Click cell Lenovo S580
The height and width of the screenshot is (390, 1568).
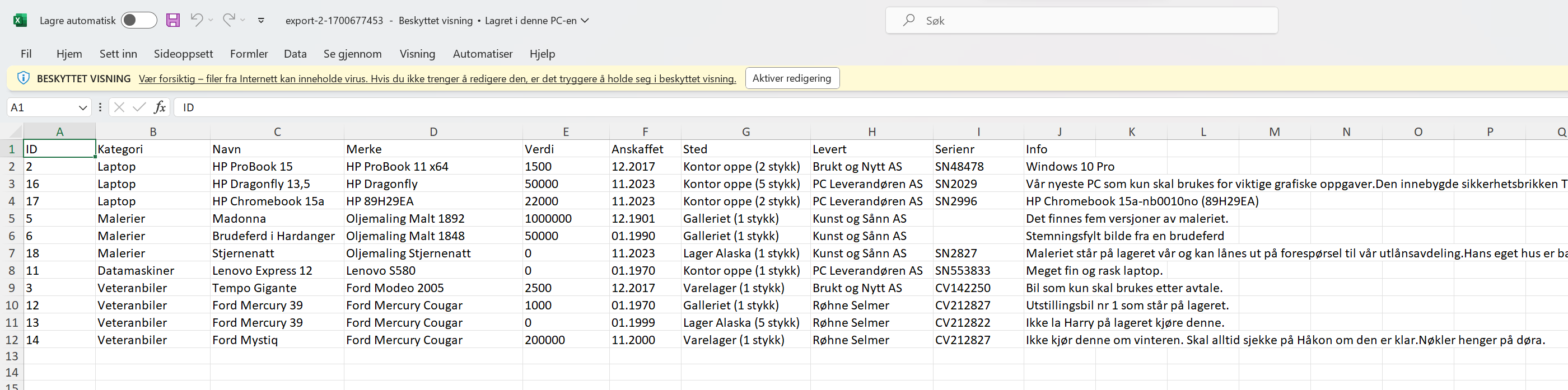click(433, 271)
